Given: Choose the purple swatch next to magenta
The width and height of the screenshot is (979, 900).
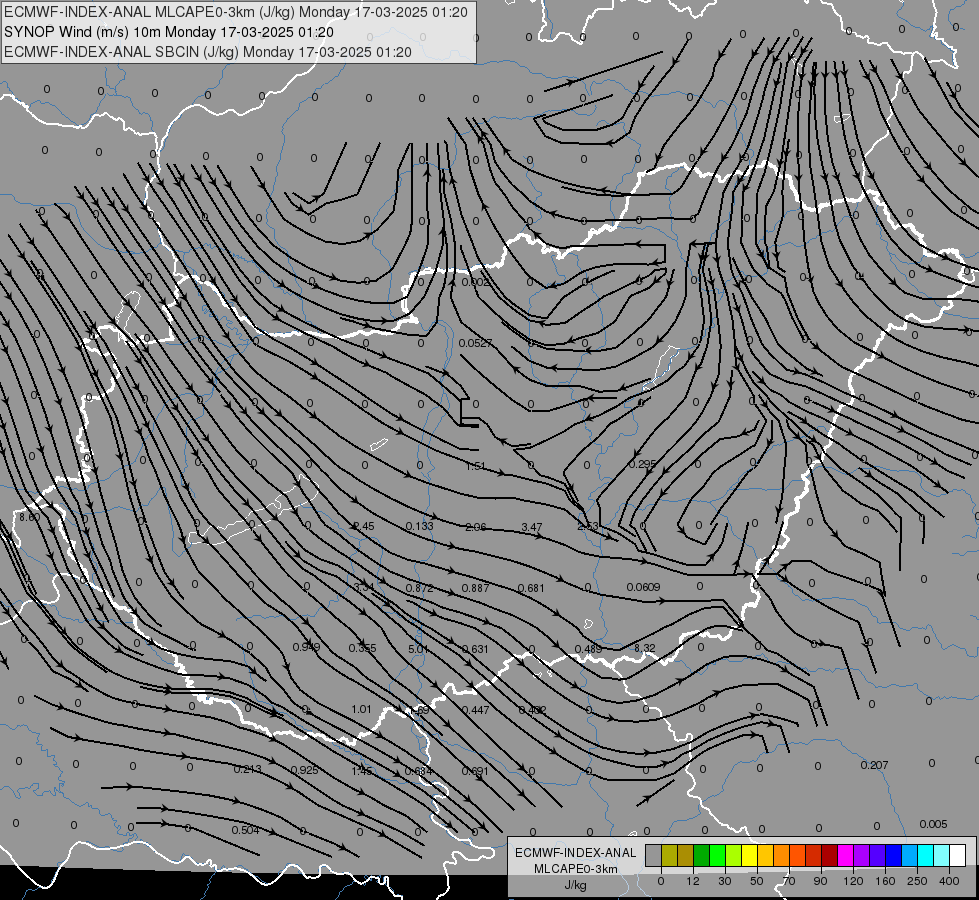Looking at the screenshot, I should point(862,855).
